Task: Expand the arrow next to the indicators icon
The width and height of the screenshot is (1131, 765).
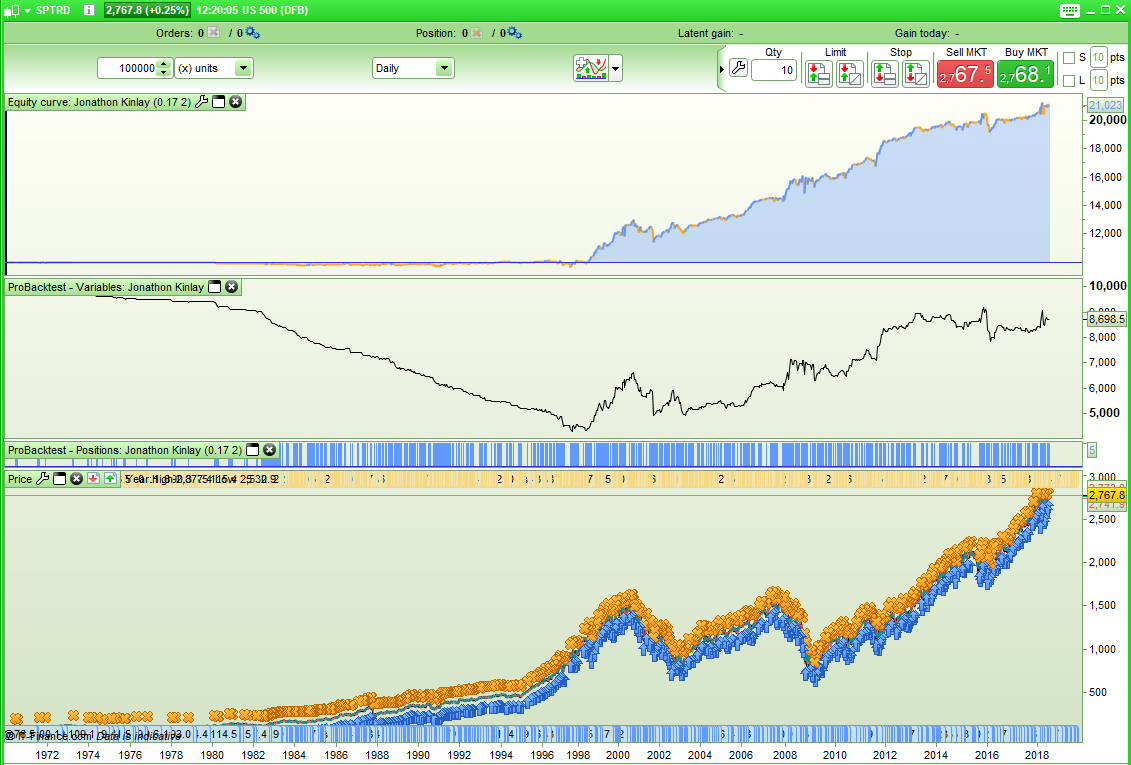Action: (x=616, y=69)
